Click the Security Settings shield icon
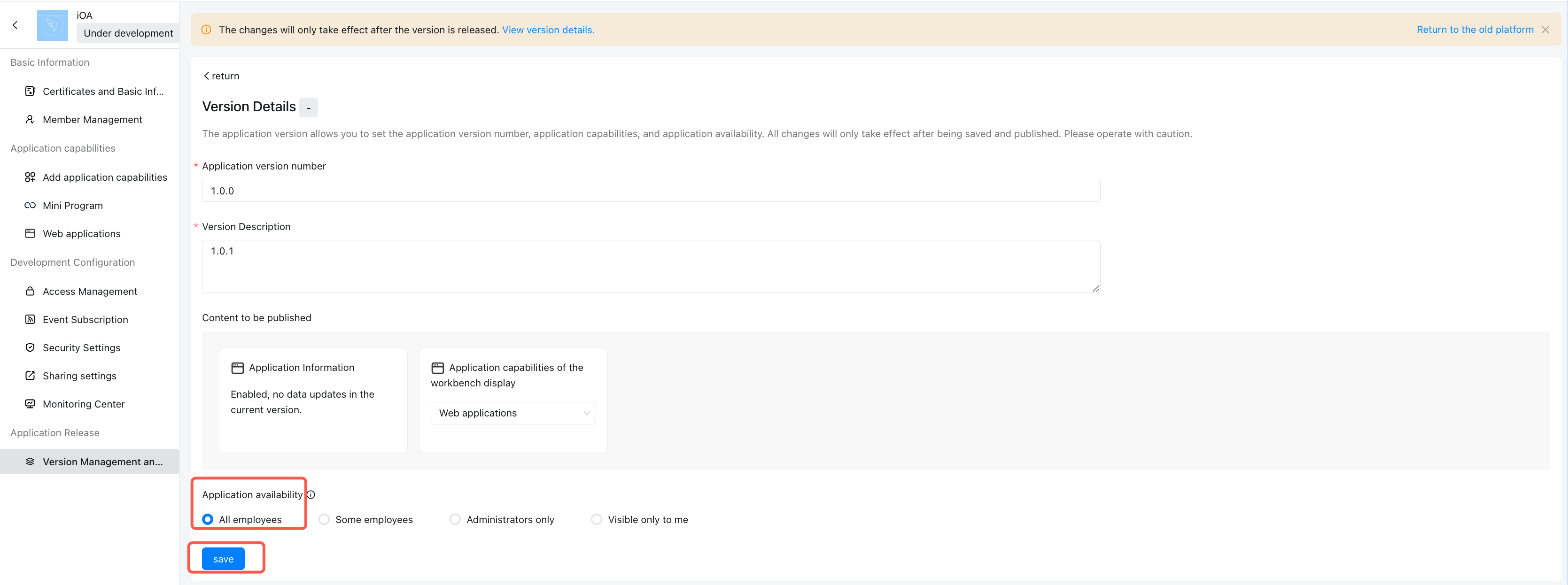 [x=30, y=347]
